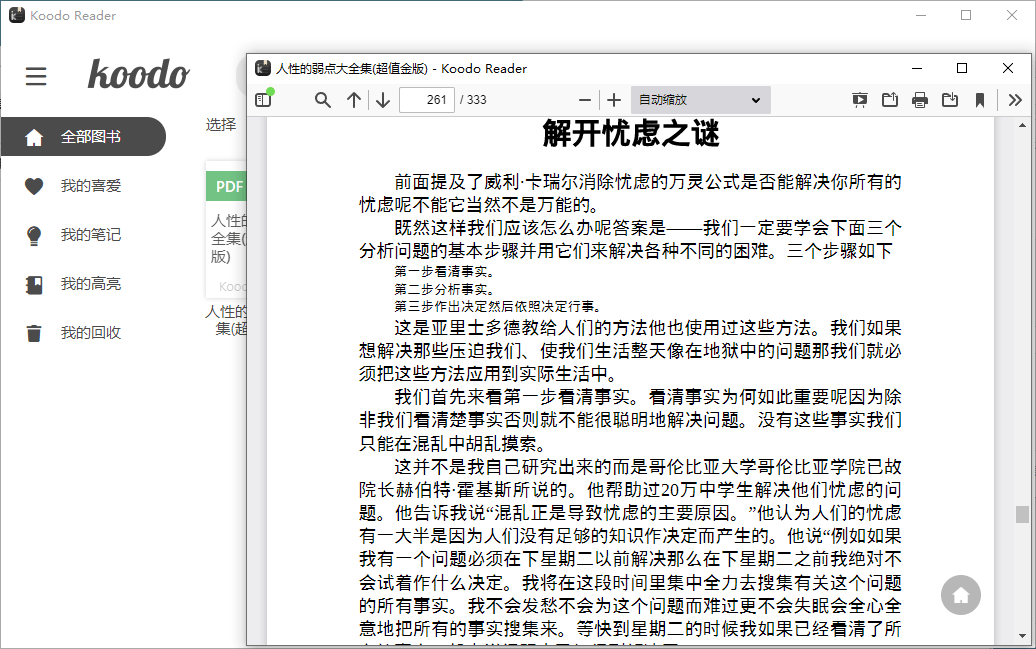Click the floating home button at bottom right
Image resolution: width=1036 pixels, height=649 pixels.
(960, 595)
